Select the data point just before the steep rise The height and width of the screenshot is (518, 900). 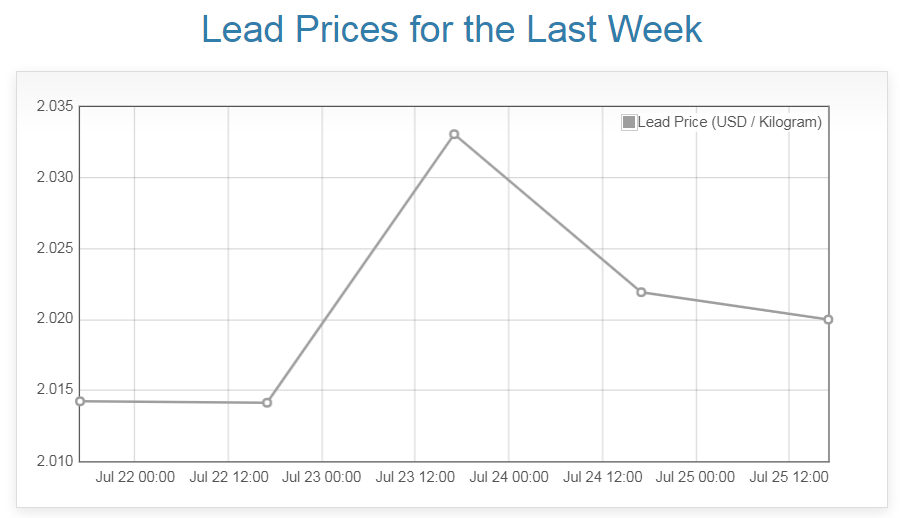pyautogui.click(x=267, y=403)
